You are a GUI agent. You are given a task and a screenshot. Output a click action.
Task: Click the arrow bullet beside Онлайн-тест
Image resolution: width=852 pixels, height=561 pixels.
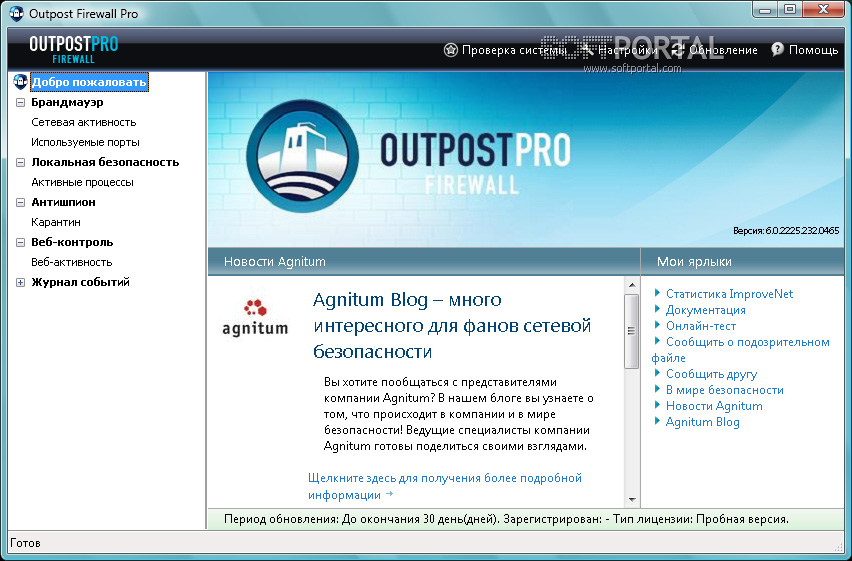pos(657,325)
